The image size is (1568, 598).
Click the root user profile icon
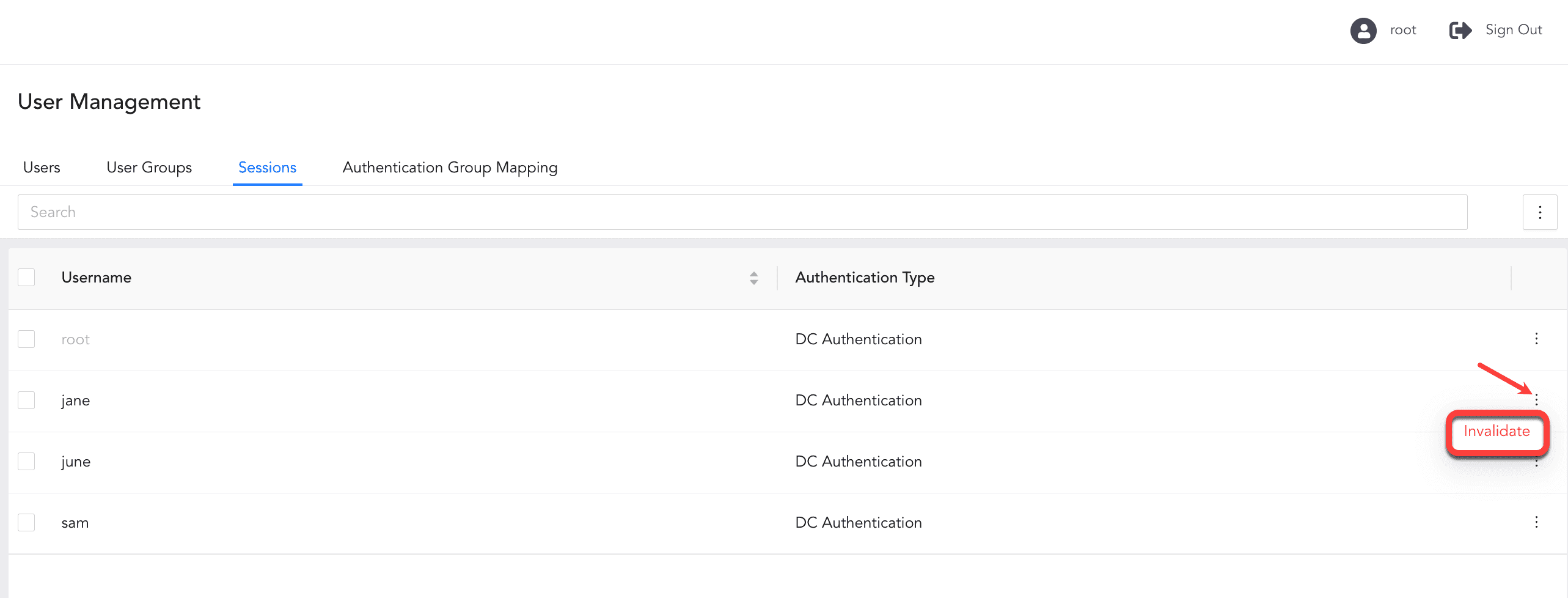tap(1363, 30)
